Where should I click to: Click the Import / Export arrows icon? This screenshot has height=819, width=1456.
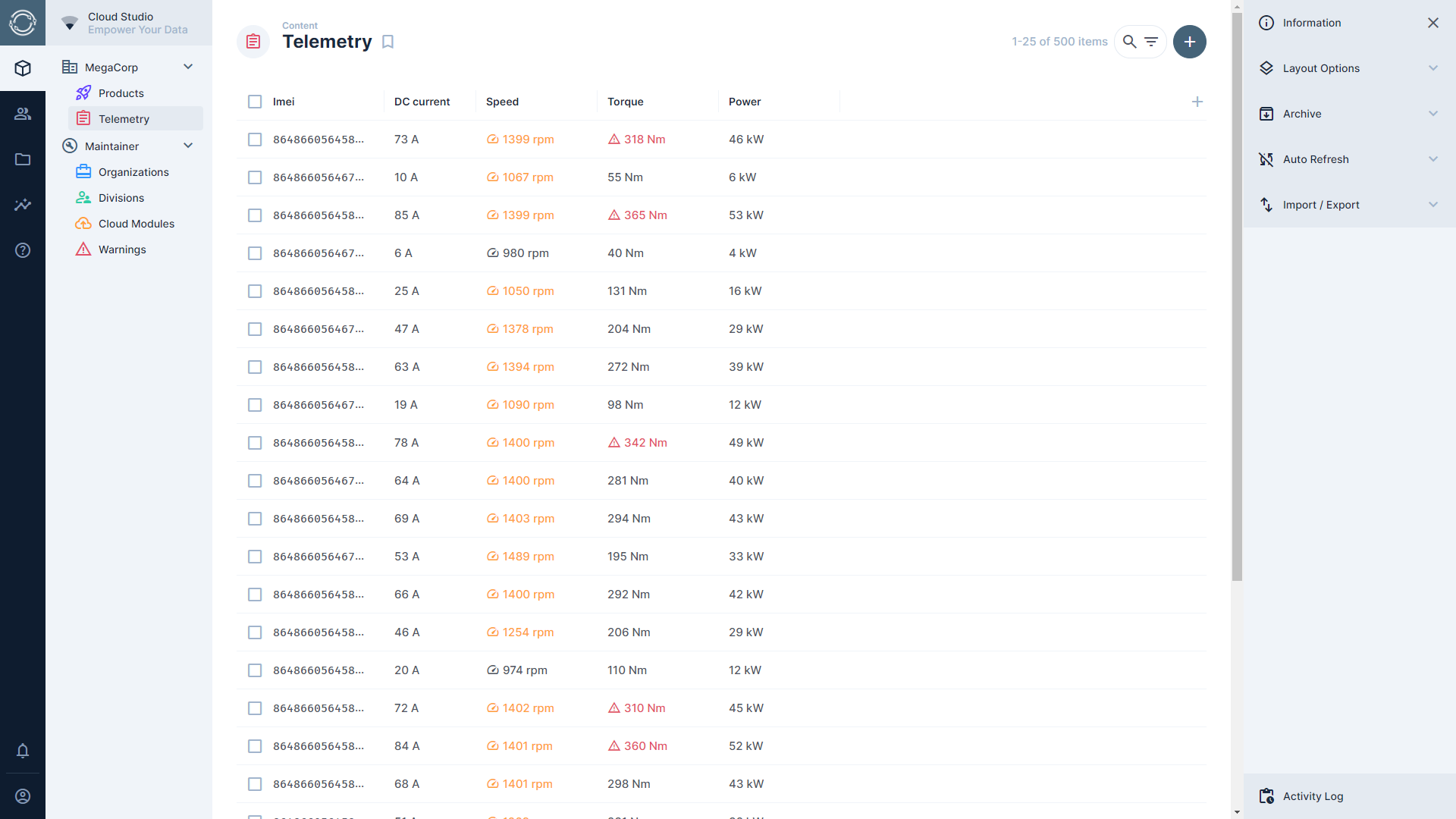1266,205
